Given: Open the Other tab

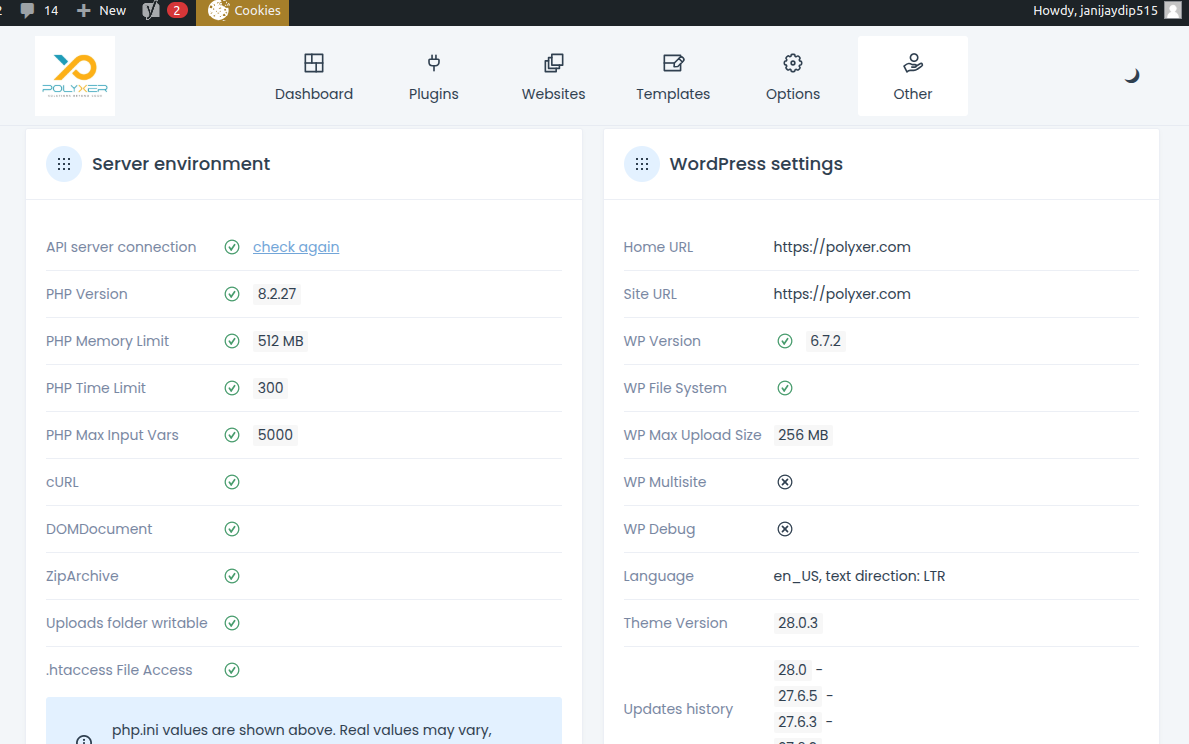Looking at the screenshot, I should (913, 77).
